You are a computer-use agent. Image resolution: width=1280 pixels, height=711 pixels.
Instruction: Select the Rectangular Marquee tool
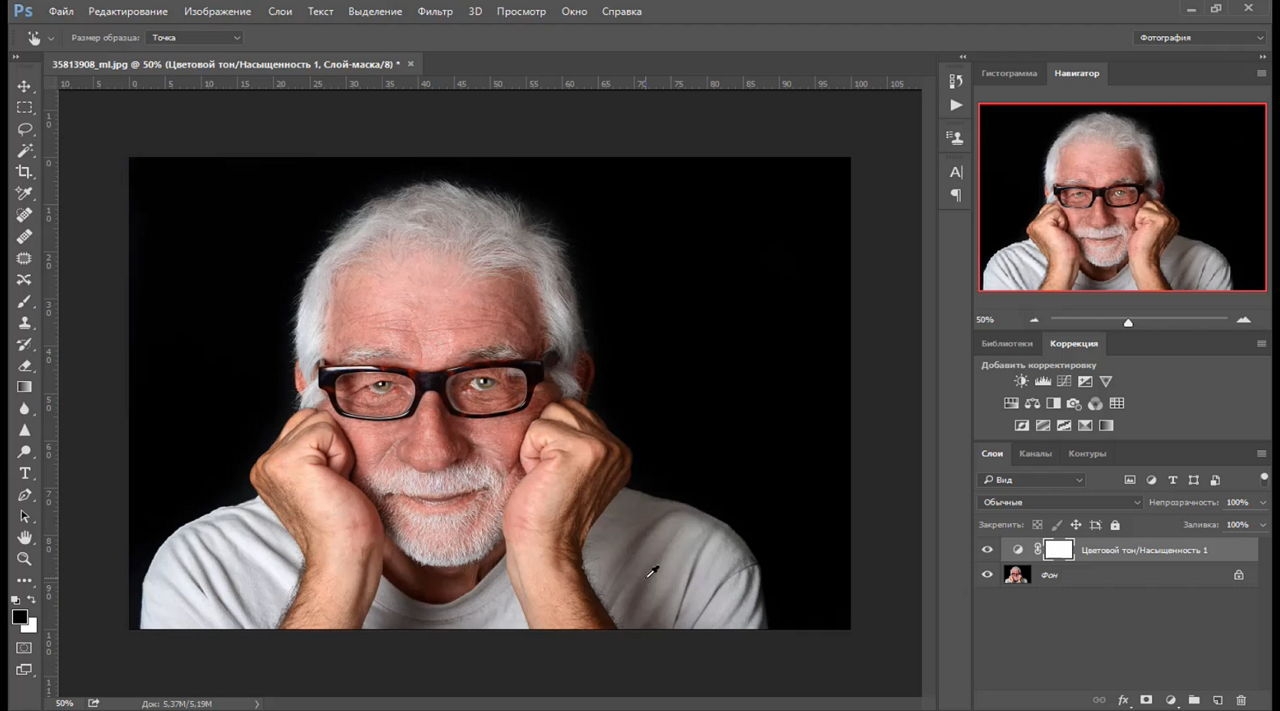(25, 108)
